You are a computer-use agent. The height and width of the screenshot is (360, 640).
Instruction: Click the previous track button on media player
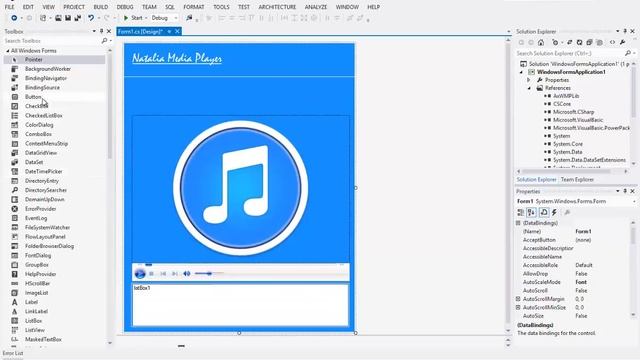[x=163, y=273]
